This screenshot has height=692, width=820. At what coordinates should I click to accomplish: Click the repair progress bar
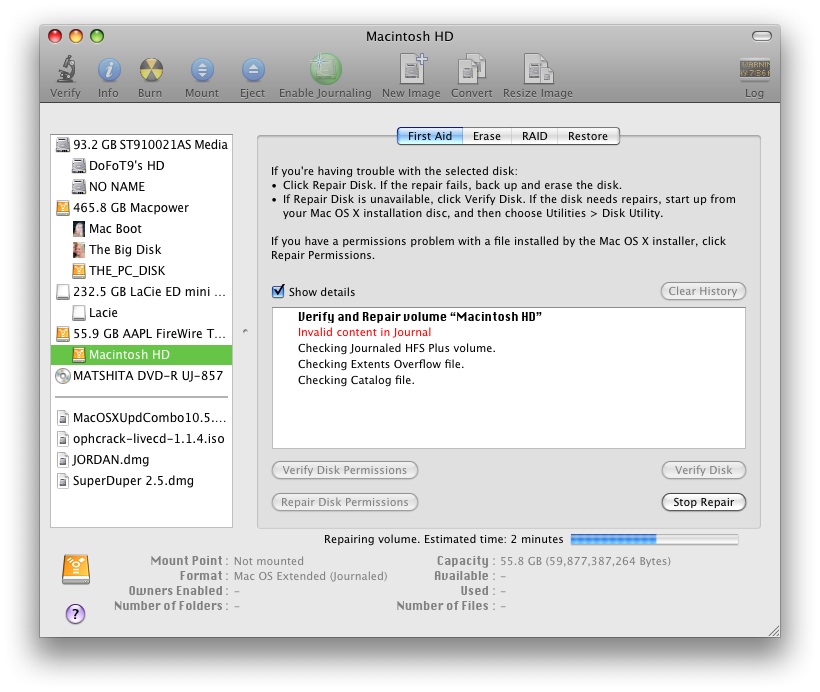click(654, 539)
